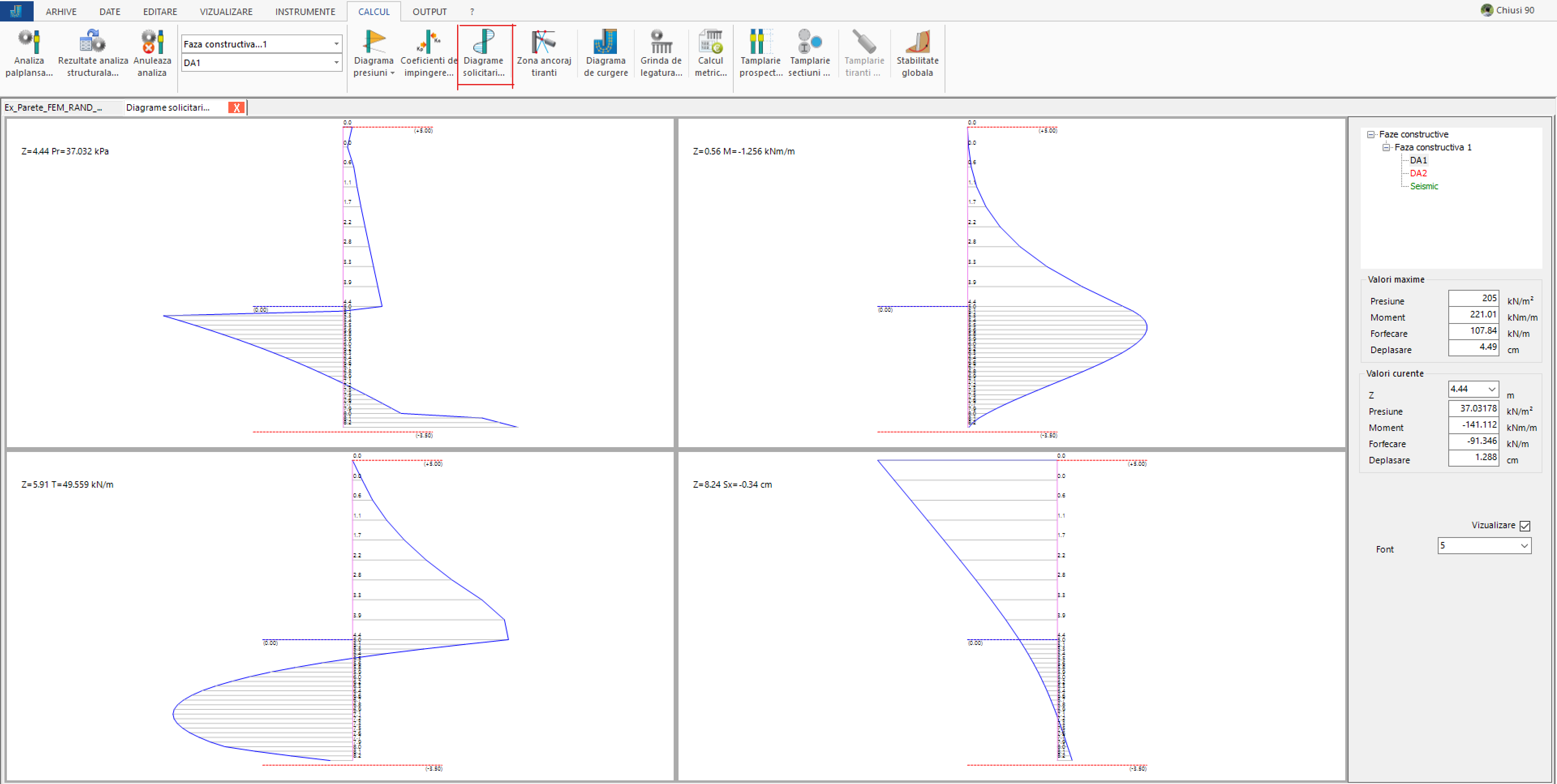This screenshot has width=1557, height=784.
Task: Close the Diagrame solicitari tab
Action: (x=236, y=107)
